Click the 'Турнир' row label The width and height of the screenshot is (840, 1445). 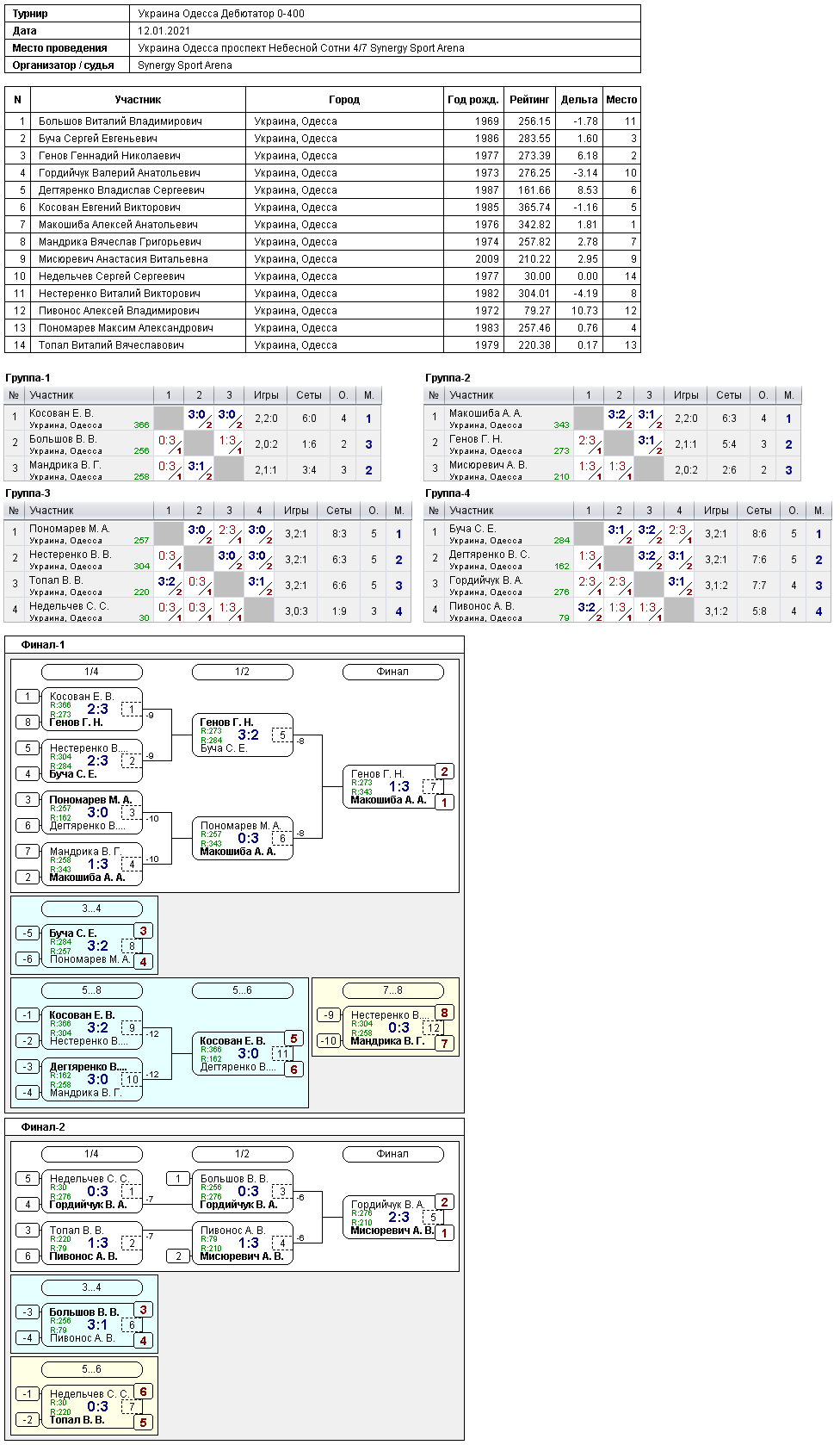coord(30,14)
